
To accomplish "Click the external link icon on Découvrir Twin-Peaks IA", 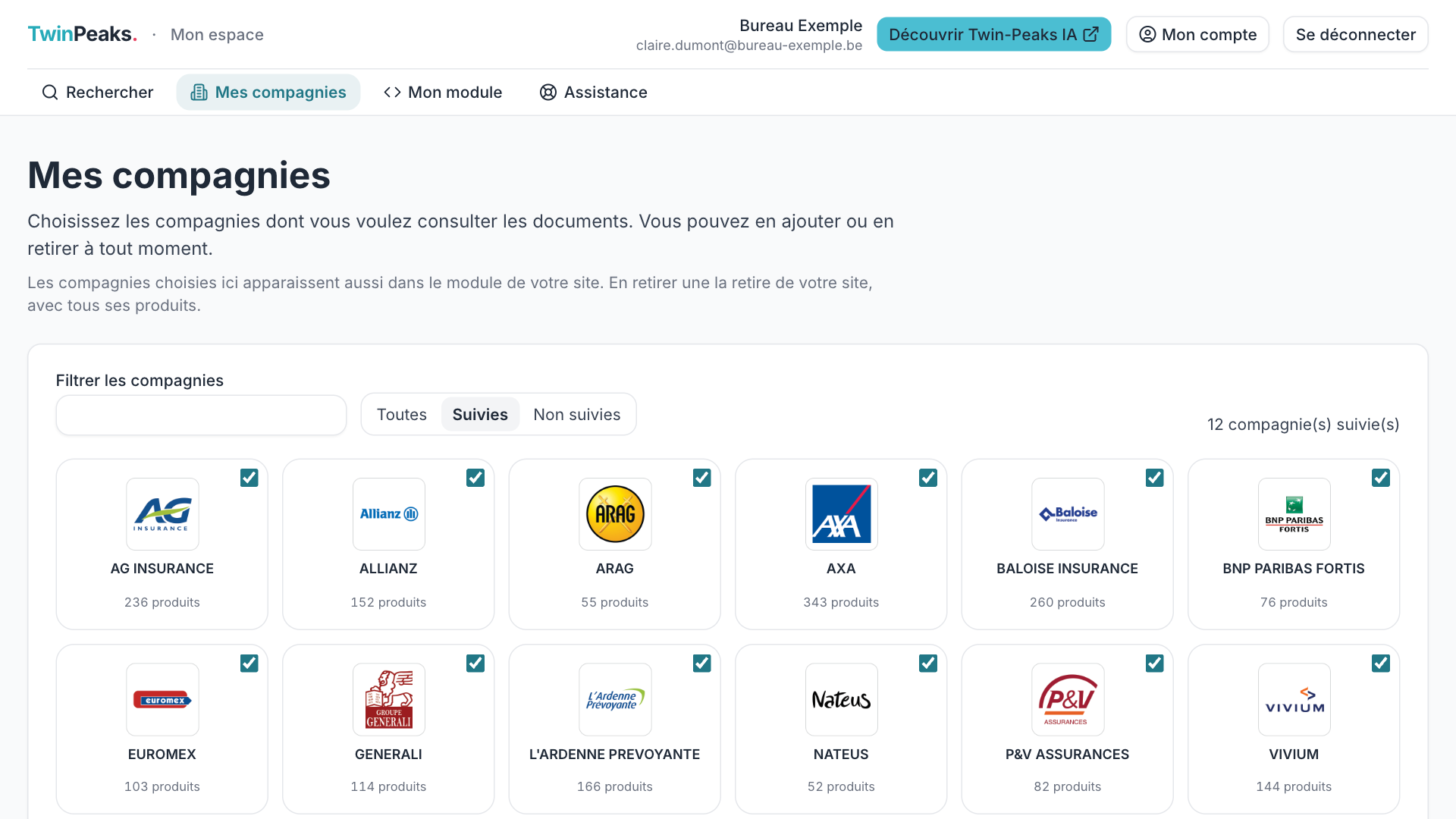I will click(x=1090, y=34).
